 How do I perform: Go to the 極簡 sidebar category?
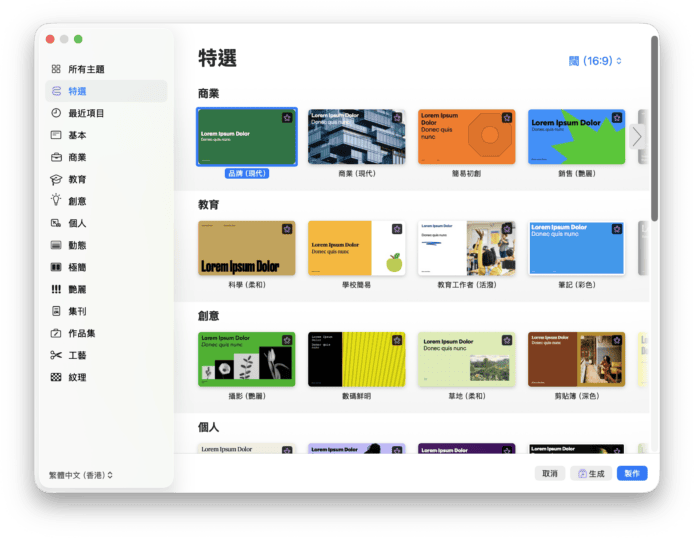point(77,267)
